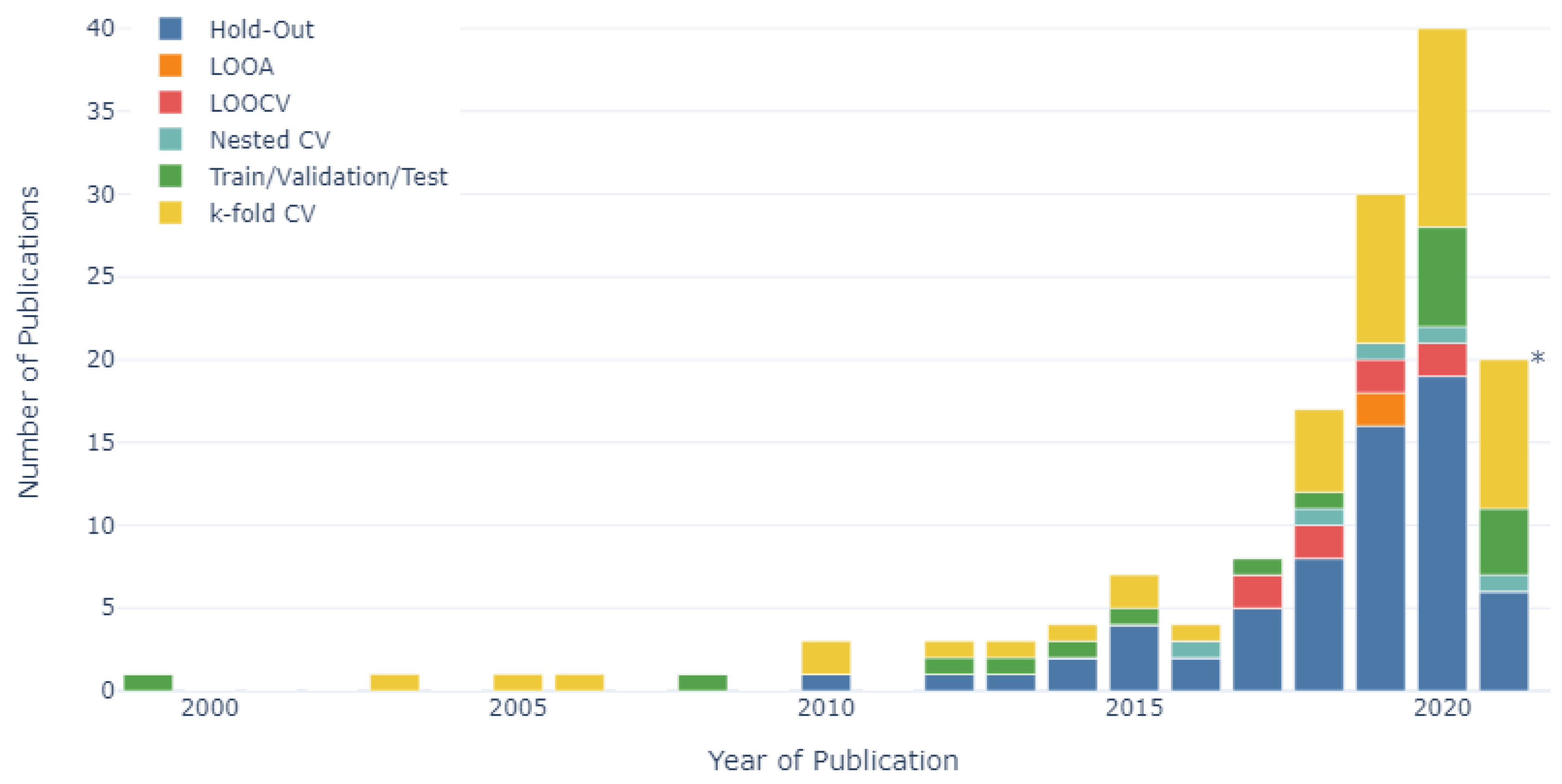
Task: Select the yellow k-fold CV segment of 2021 bar
Action: (1504, 435)
